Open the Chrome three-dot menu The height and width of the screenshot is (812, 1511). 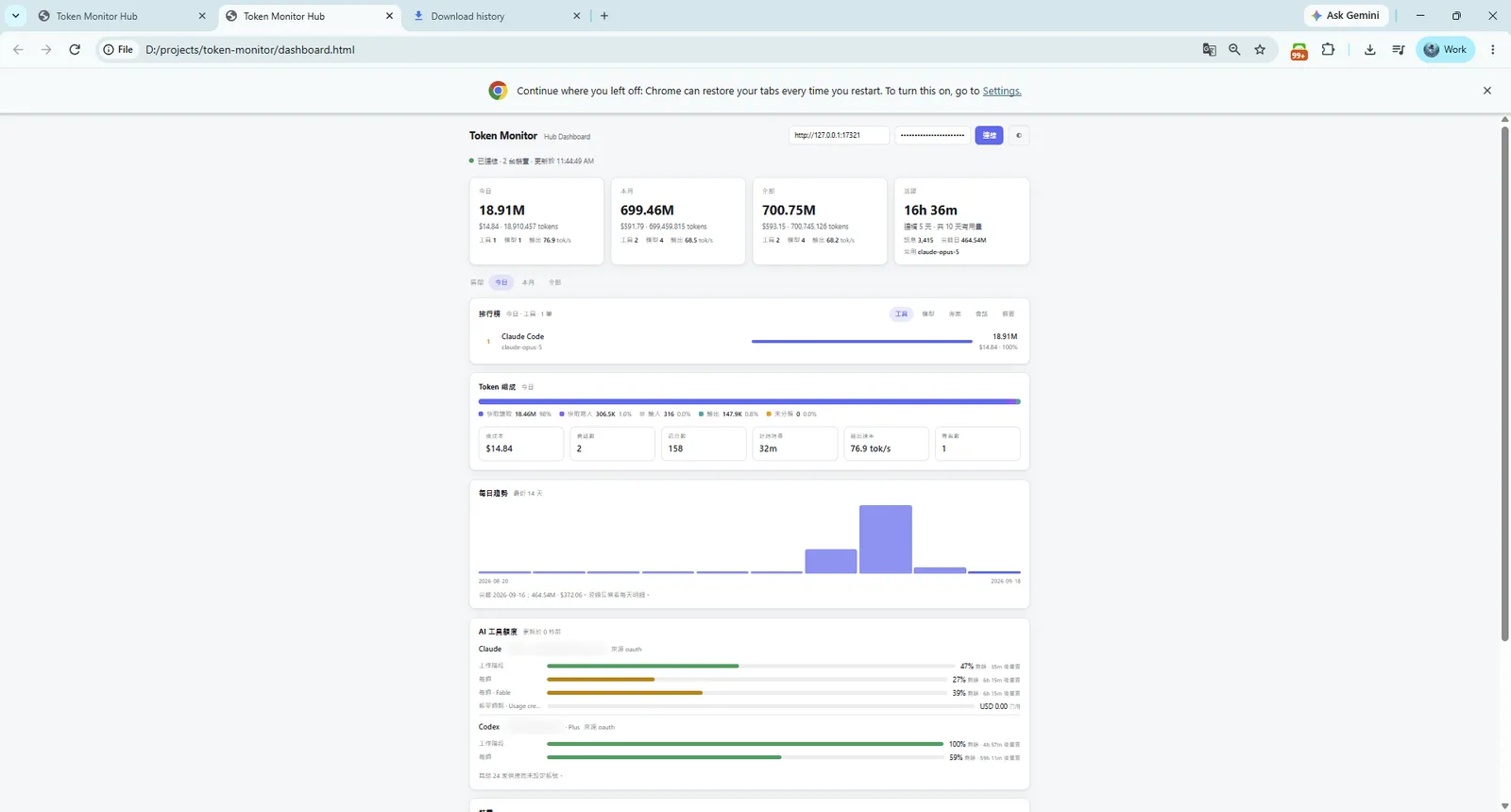pos(1492,50)
